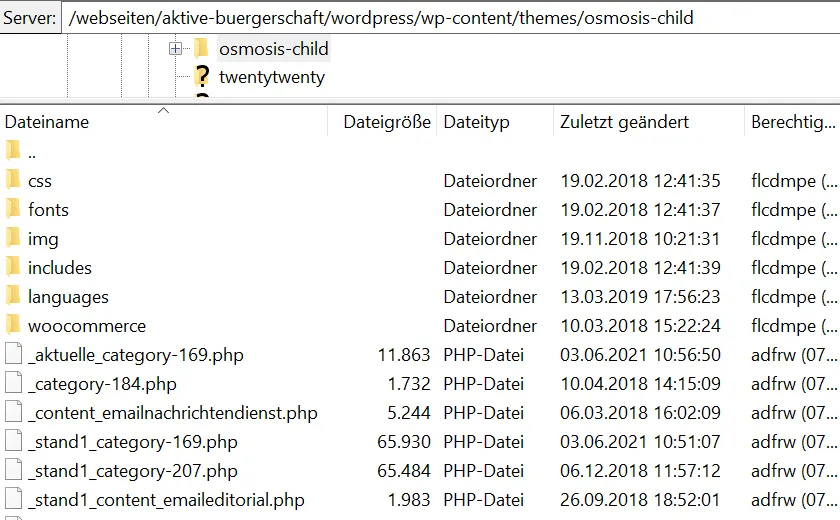Click the parent directory (..) folder
The height and width of the screenshot is (520, 840).
21,152
